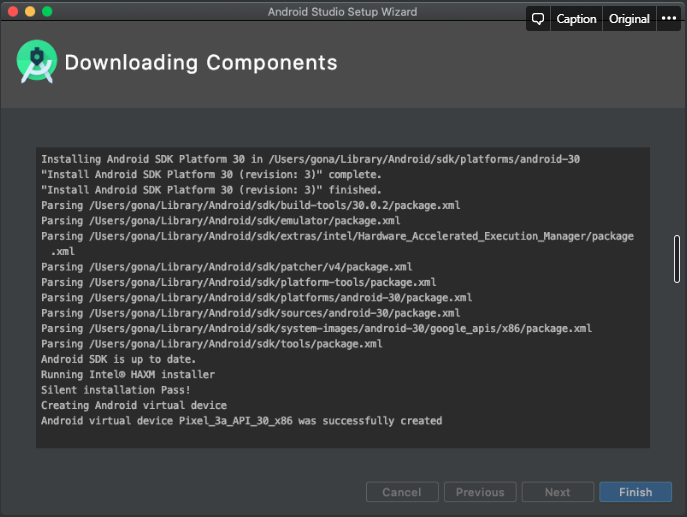This screenshot has width=687, height=517.
Task: Maximize window using the green button
Action: (47, 11)
